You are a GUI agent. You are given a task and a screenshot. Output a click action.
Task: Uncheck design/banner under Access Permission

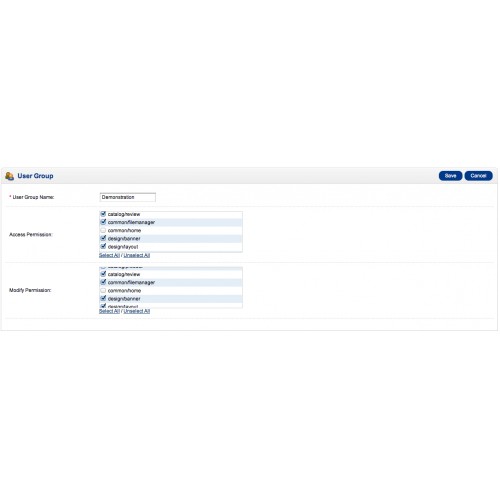[103, 238]
